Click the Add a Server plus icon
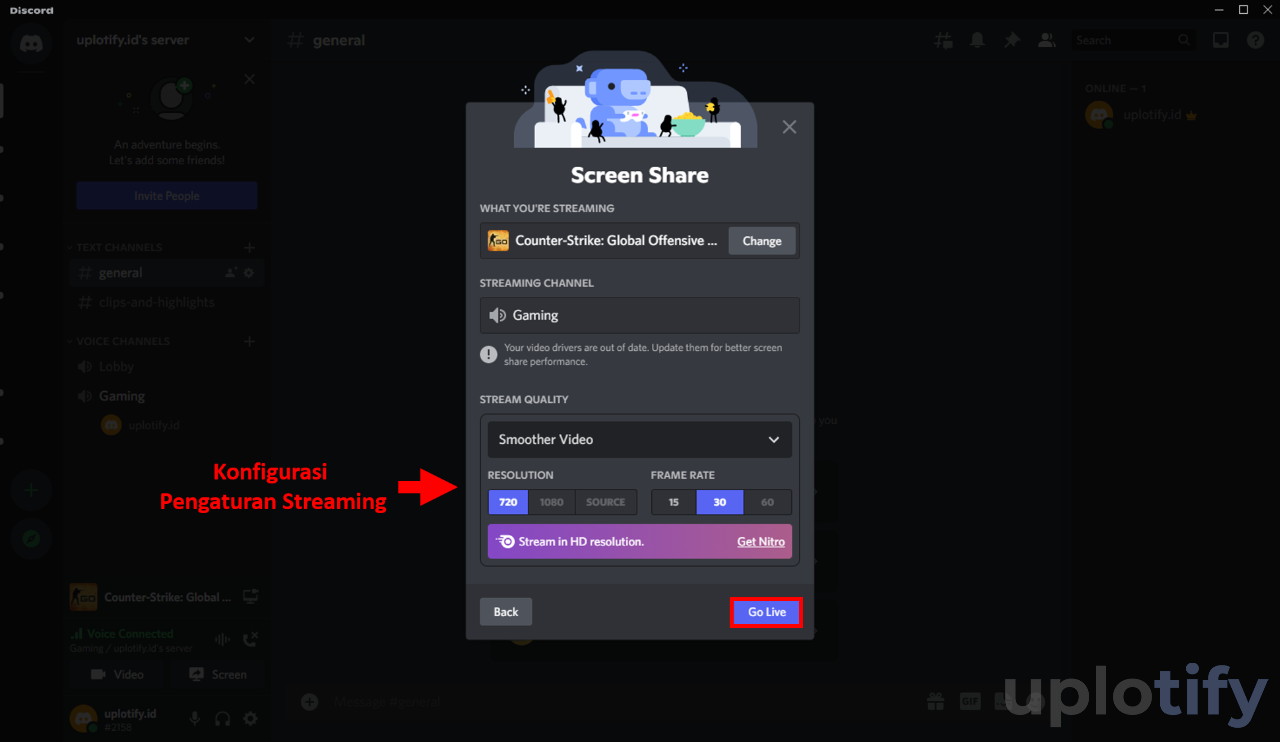This screenshot has width=1280, height=742. tap(32, 490)
